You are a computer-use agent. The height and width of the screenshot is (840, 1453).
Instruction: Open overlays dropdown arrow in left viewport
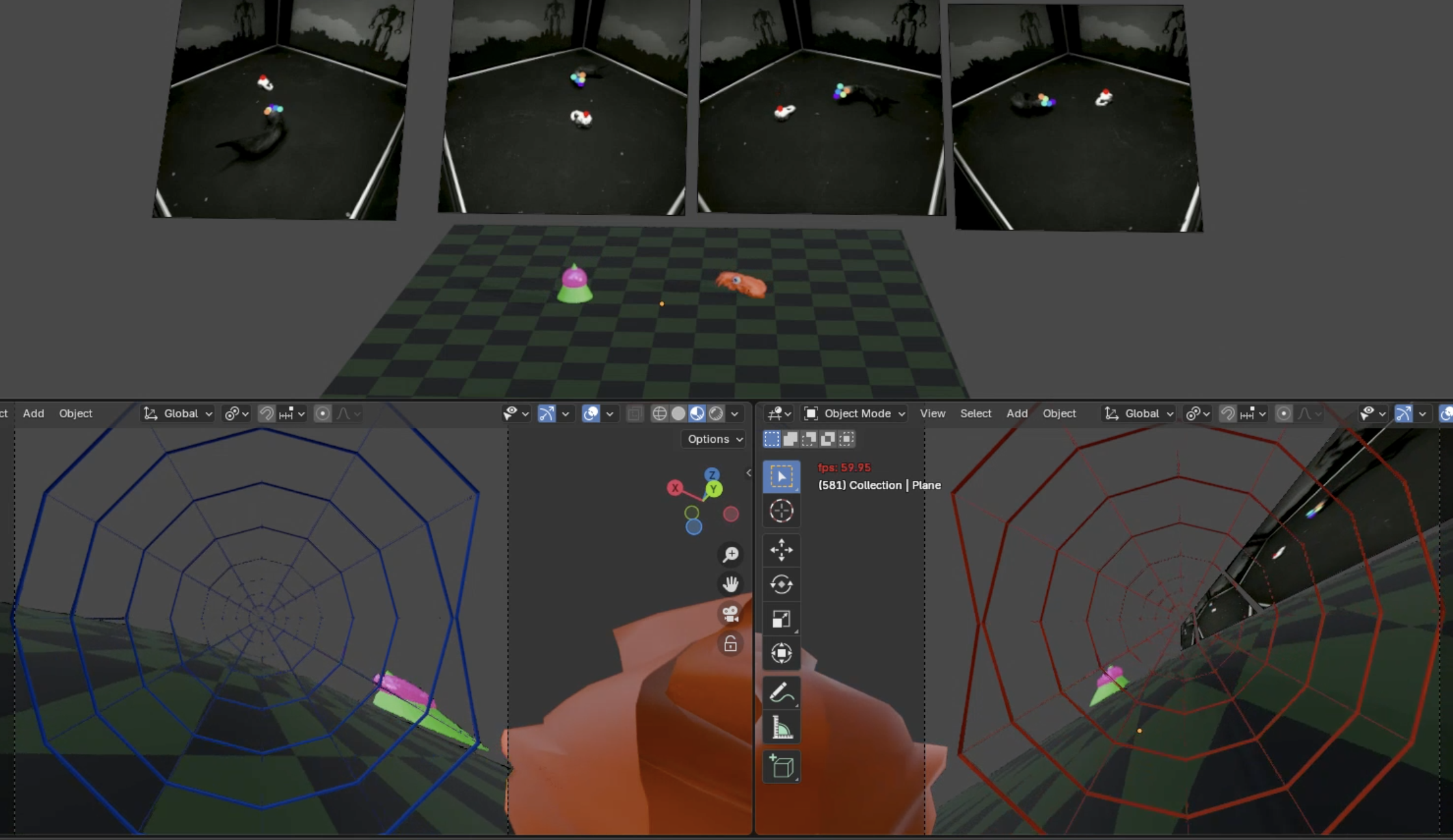(609, 413)
